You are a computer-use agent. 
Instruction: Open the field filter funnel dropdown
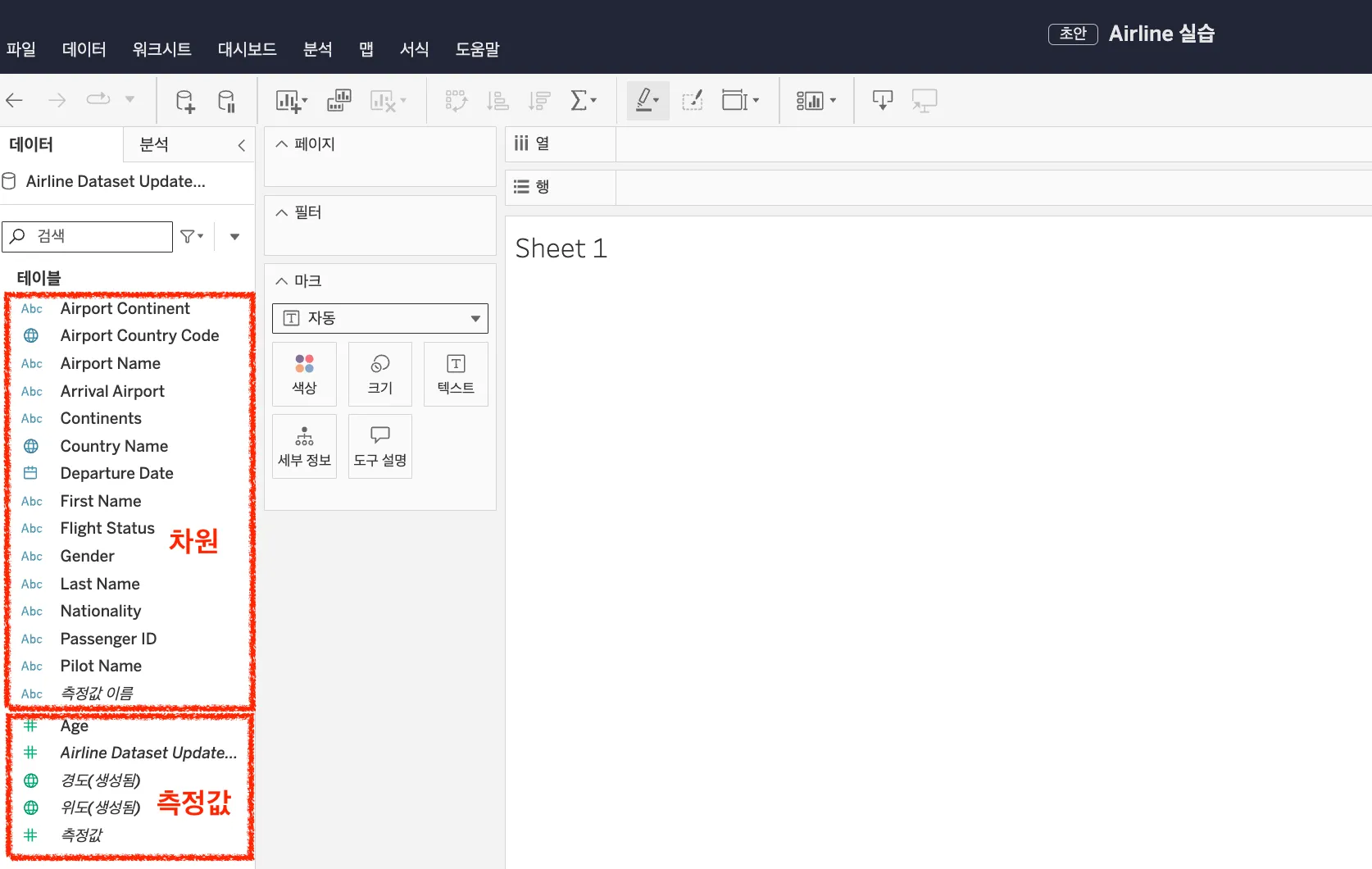pyautogui.click(x=192, y=236)
